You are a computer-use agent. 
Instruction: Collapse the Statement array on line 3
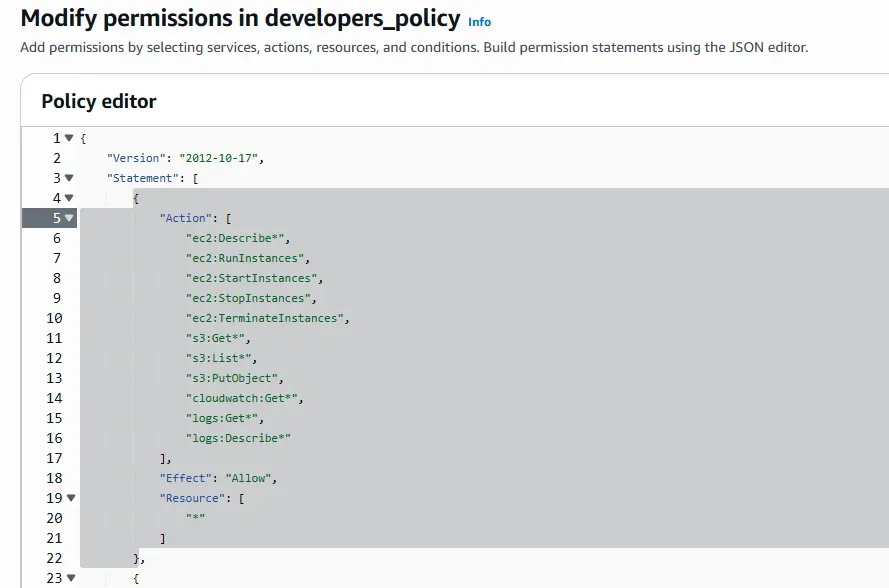coord(69,178)
